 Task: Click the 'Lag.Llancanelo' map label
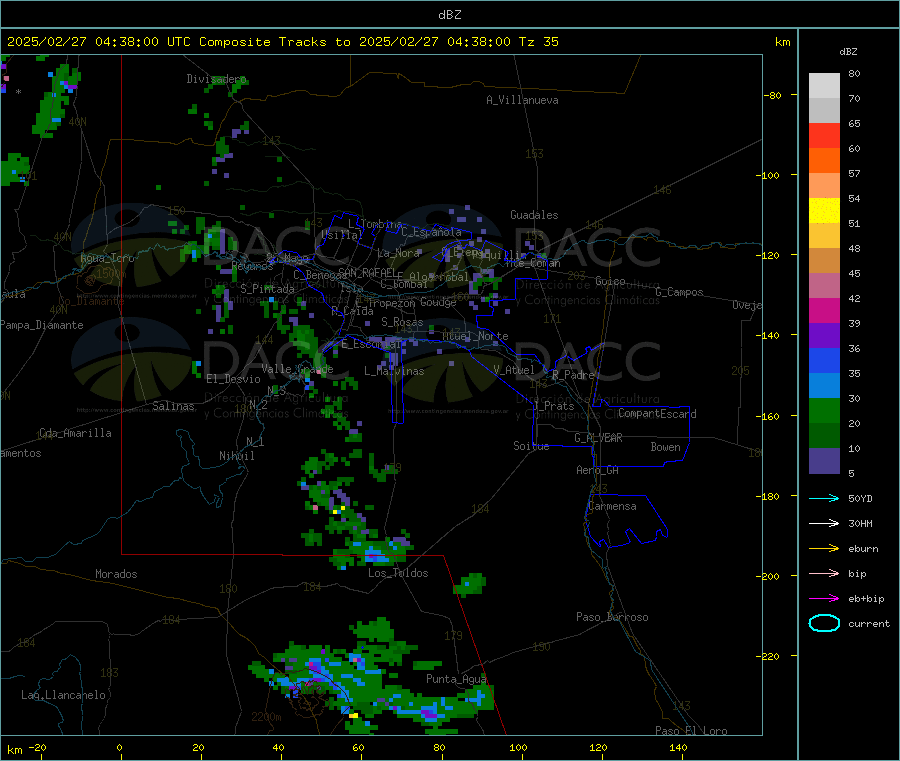[x=63, y=695]
